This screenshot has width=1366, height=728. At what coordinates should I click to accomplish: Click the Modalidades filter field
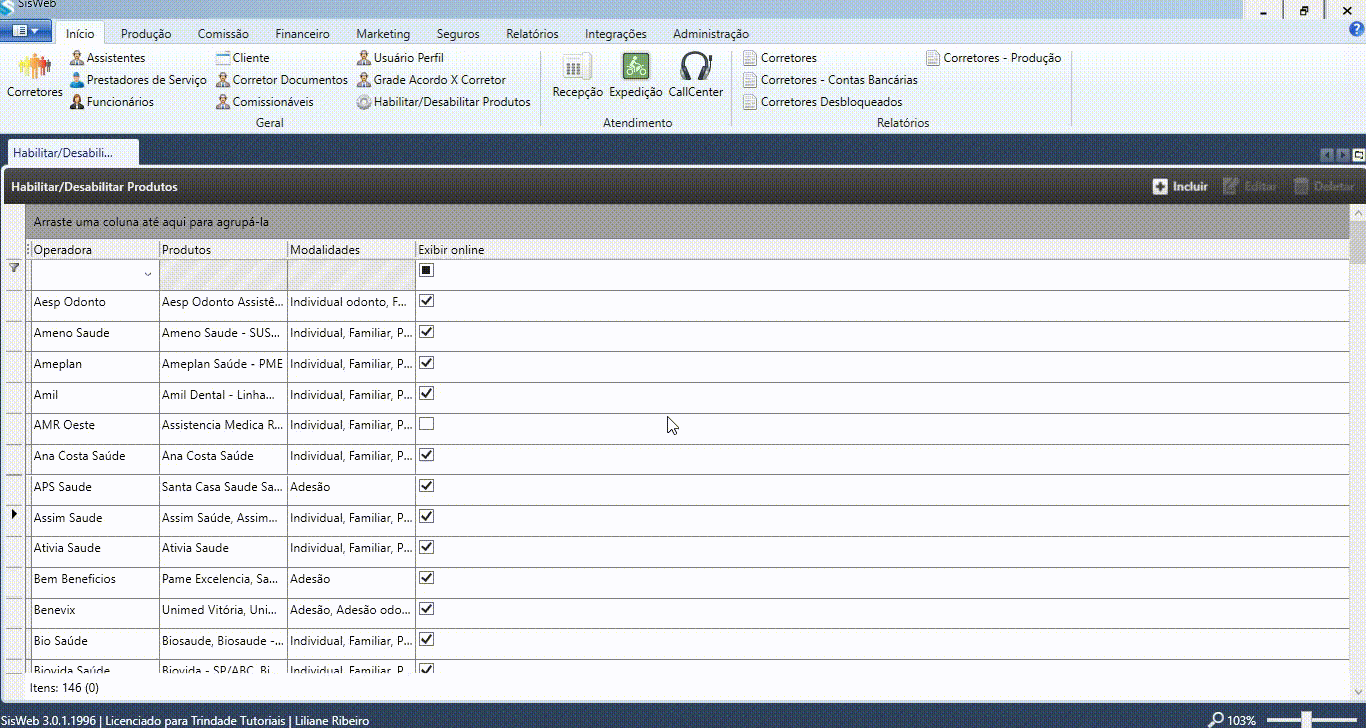click(351, 274)
